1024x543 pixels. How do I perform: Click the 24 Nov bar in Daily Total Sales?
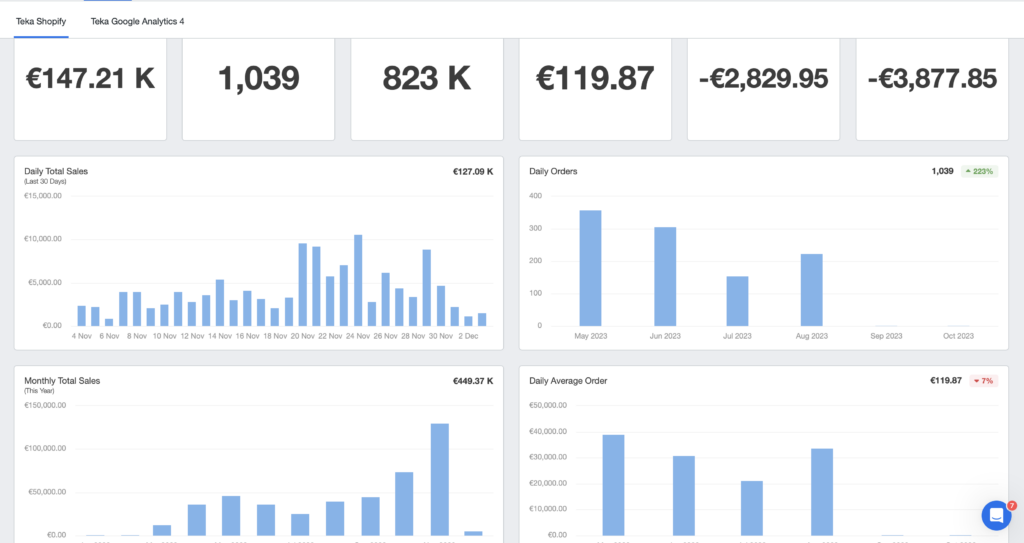[x=358, y=281]
